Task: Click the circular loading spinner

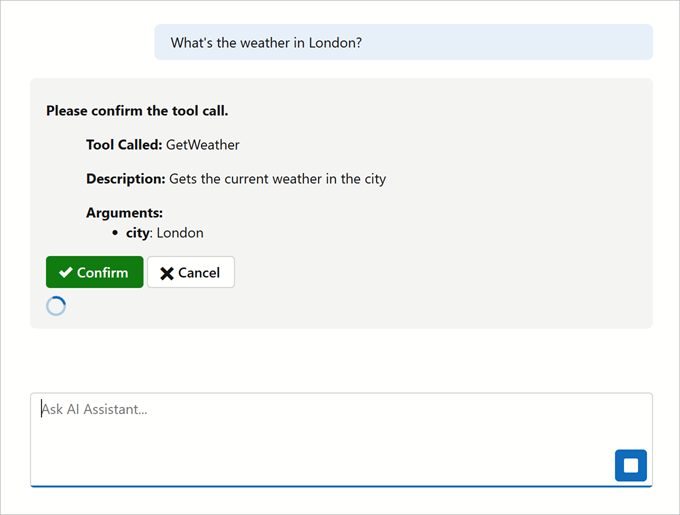Action: [x=56, y=306]
